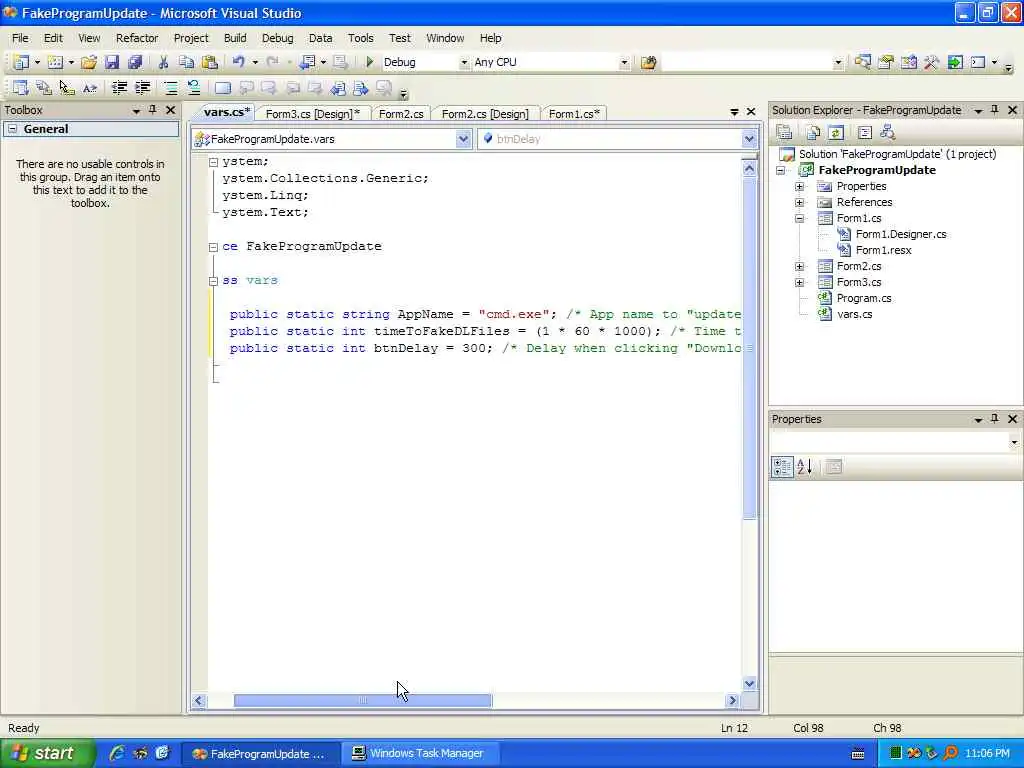Click the Windows Start button
The width and height of the screenshot is (1024, 768).
click(47, 753)
